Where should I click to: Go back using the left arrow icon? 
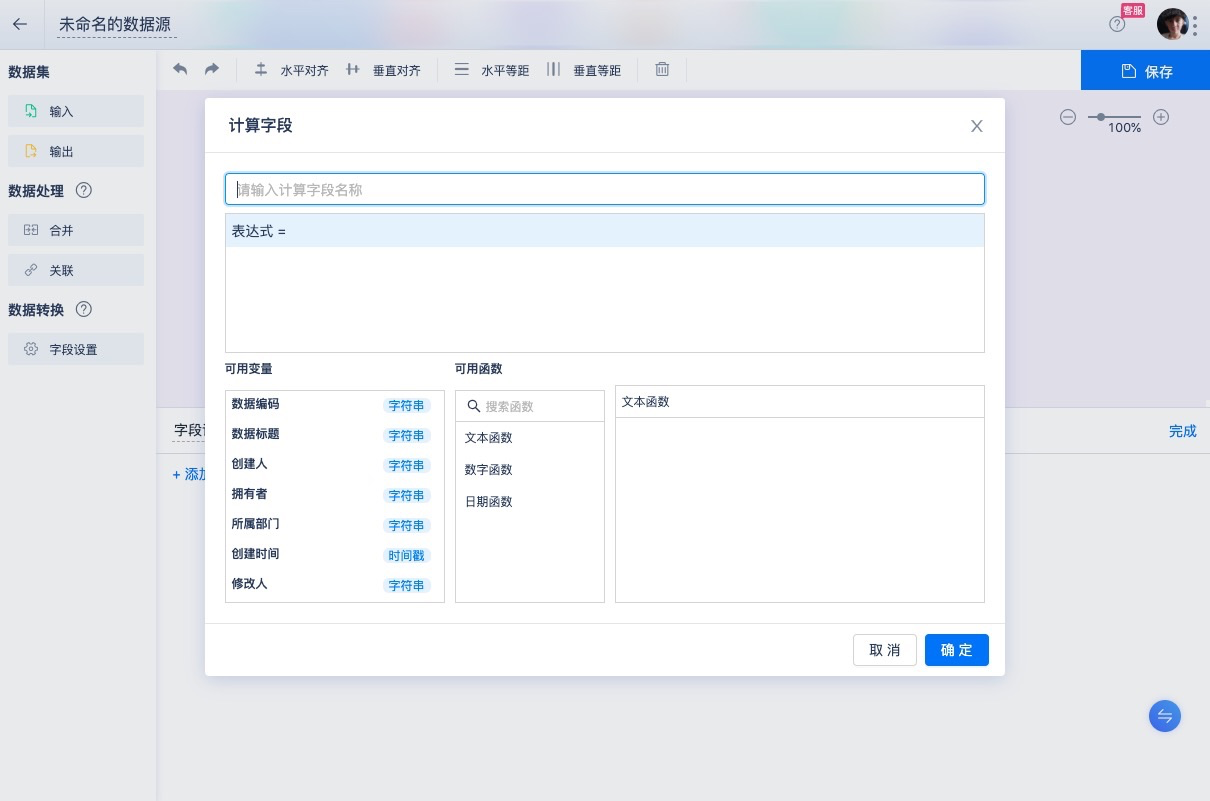click(20, 24)
